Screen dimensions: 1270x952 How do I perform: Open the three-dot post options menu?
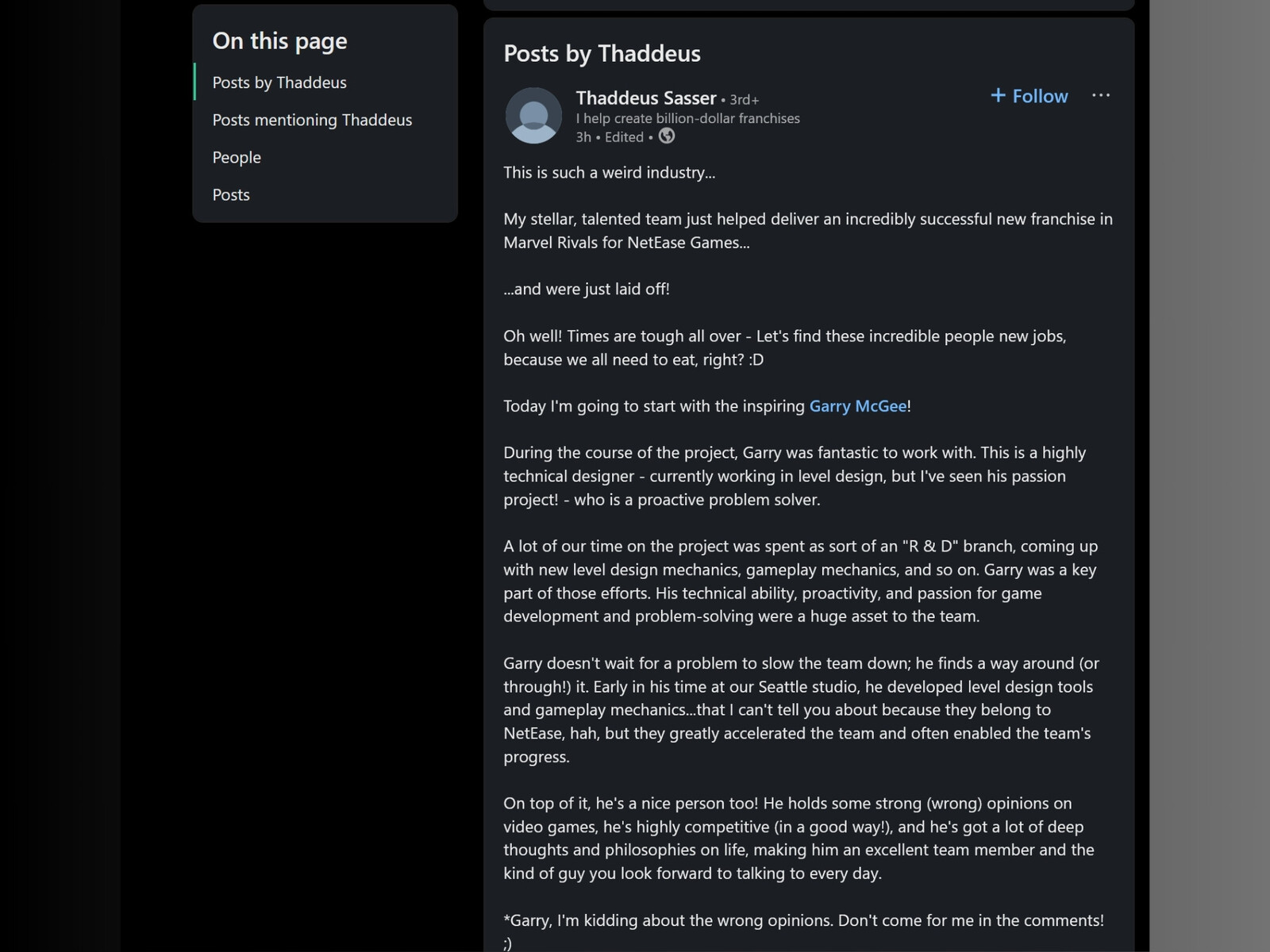[1100, 95]
